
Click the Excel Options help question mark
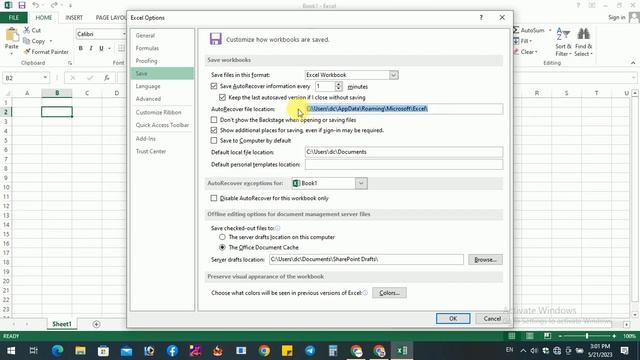[481, 18]
